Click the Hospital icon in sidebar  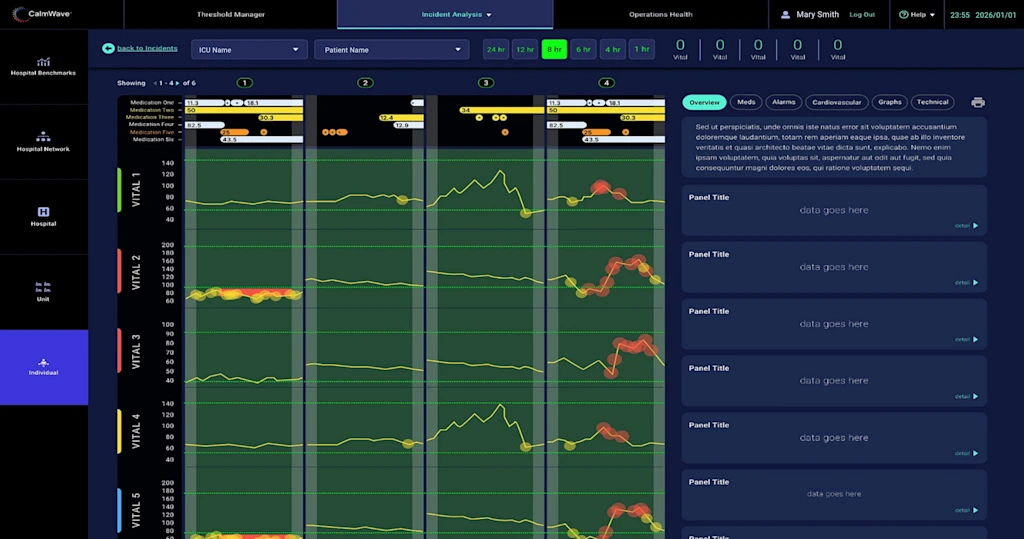click(43, 212)
